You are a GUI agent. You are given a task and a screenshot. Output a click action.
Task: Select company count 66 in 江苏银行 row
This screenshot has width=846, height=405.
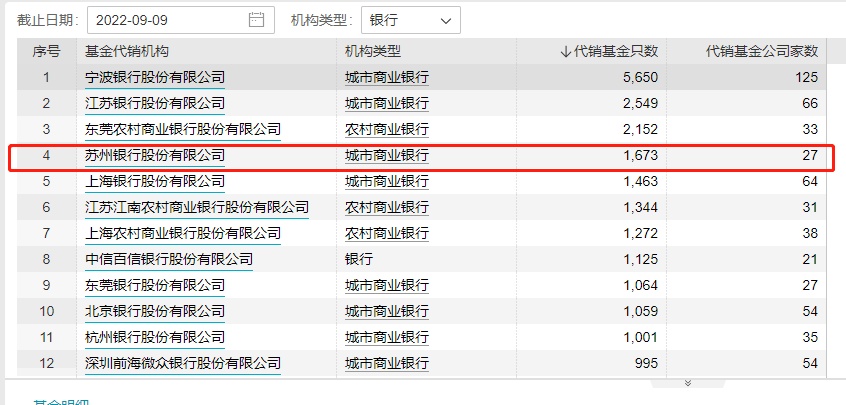tap(810, 104)
